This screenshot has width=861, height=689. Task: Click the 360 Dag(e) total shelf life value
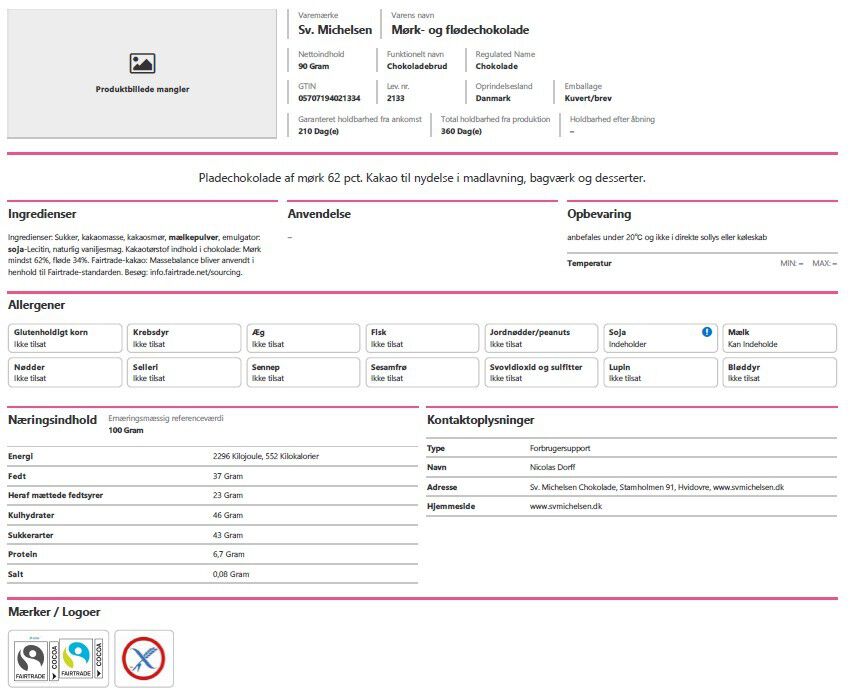[461, 131]
